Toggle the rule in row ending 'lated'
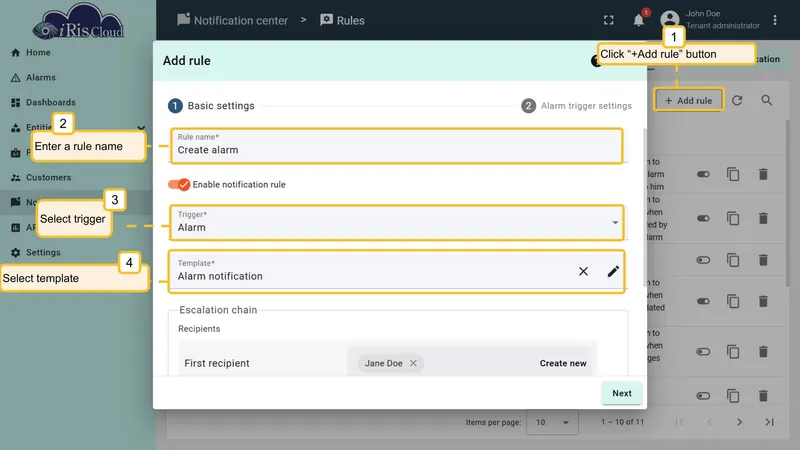Screen dimensions: 800x450 [x=703, y=302]
